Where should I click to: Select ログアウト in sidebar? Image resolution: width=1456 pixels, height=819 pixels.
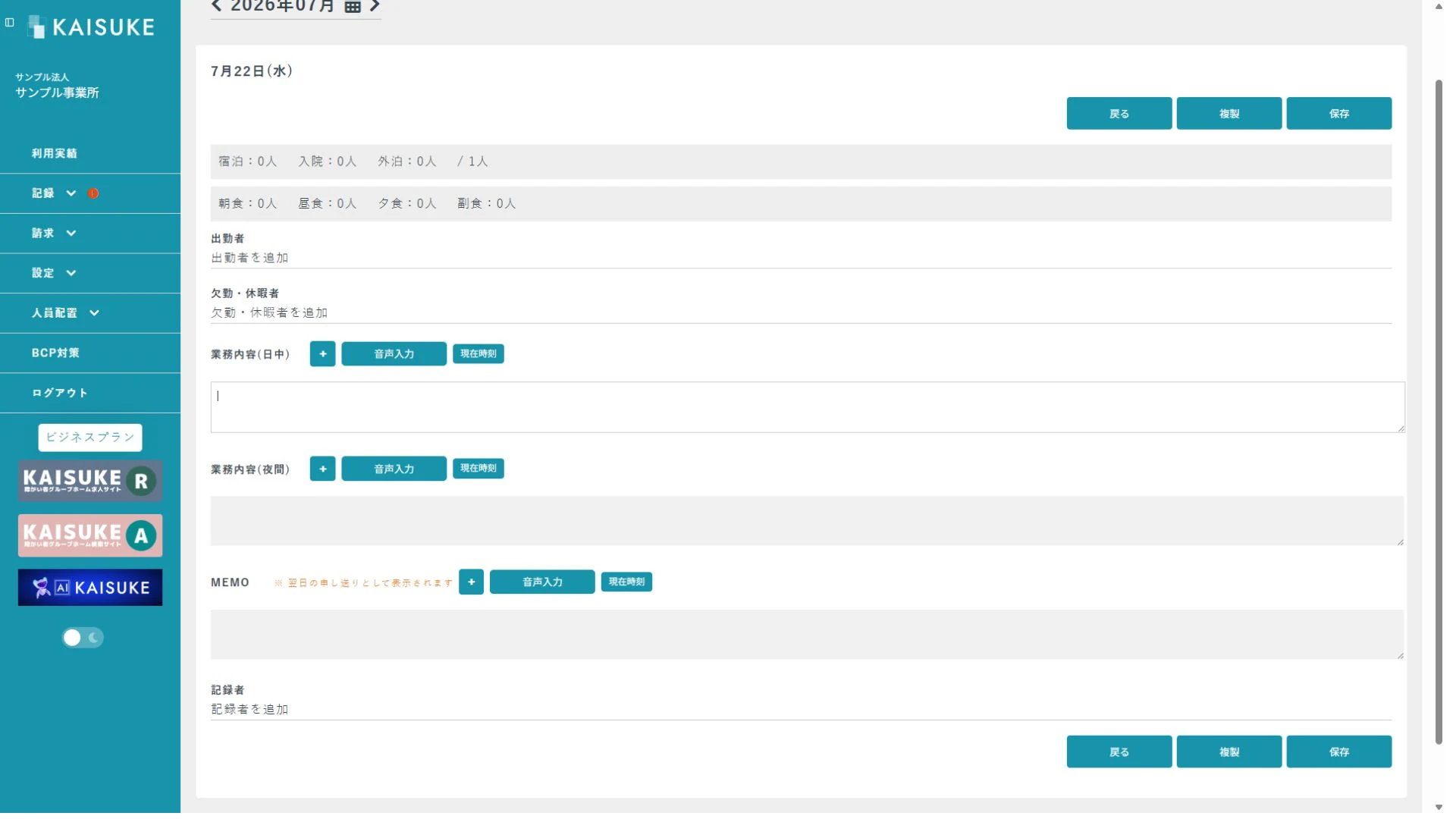(90, 393)
